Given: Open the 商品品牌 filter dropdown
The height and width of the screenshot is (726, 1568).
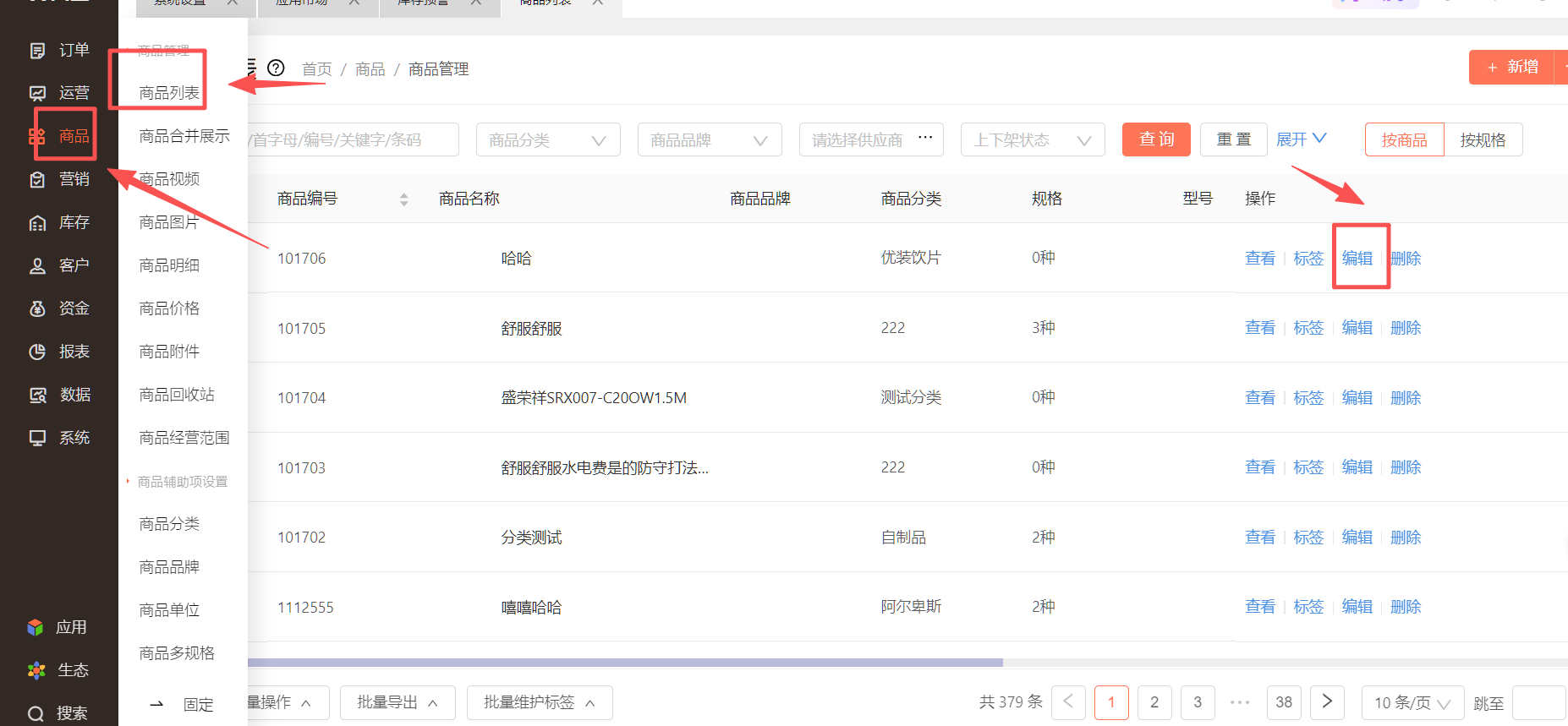Looking at the screenshot, I should click(710, 139).
